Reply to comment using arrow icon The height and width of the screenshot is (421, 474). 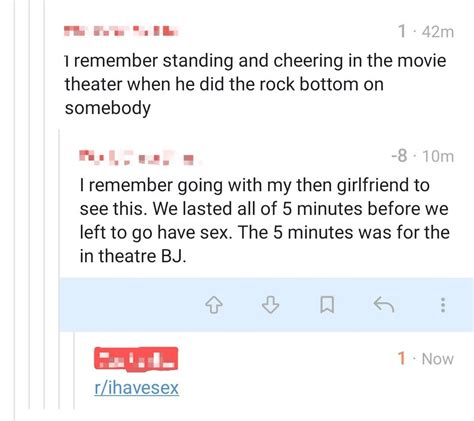[x=384, y=304]
